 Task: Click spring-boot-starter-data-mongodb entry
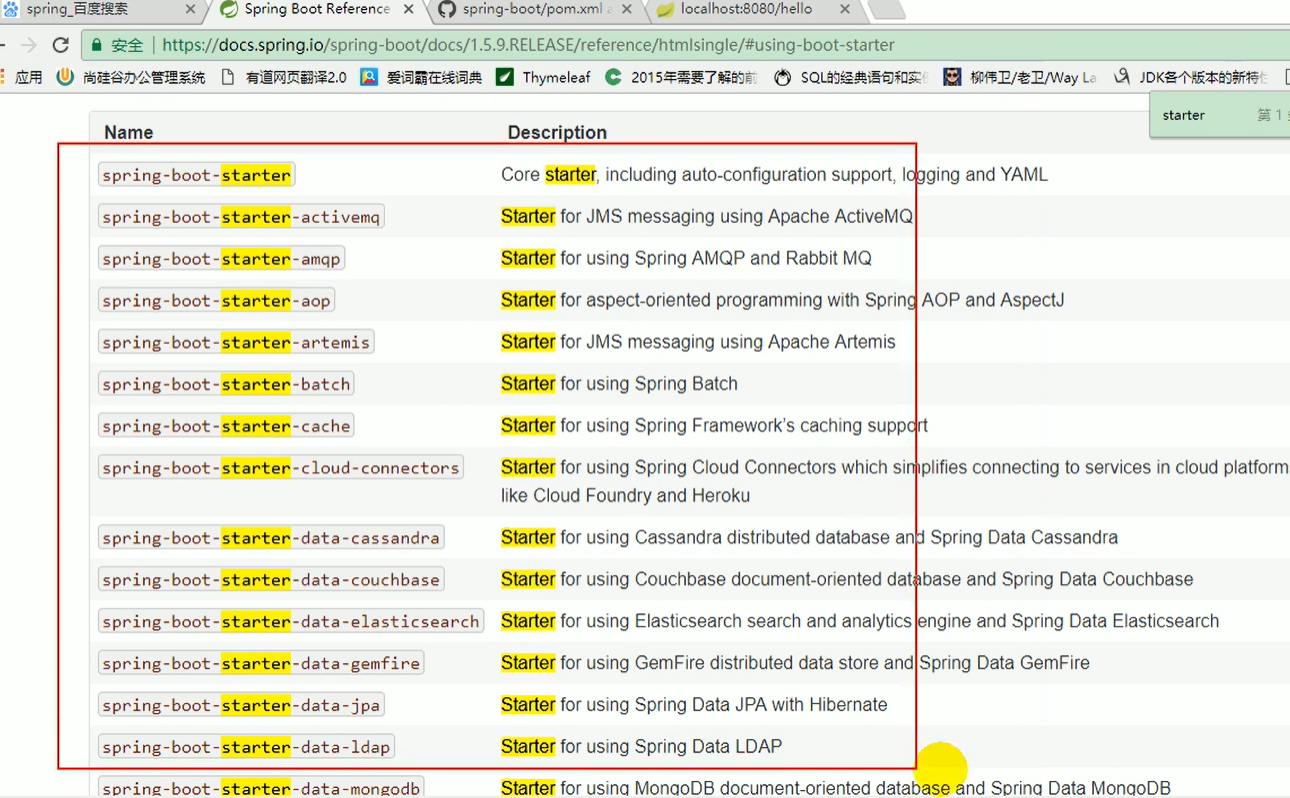(x=261, y=788)
